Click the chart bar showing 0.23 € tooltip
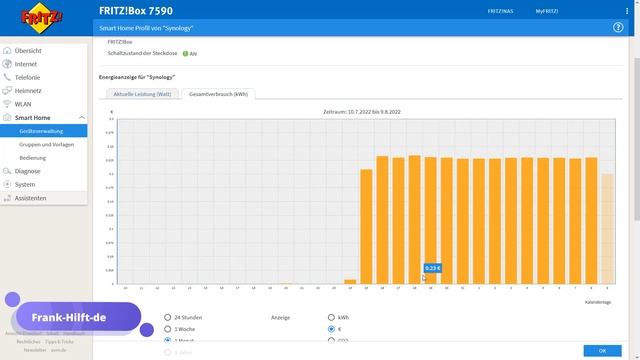Viewport: 640px width, 360px height. [431, 220]
